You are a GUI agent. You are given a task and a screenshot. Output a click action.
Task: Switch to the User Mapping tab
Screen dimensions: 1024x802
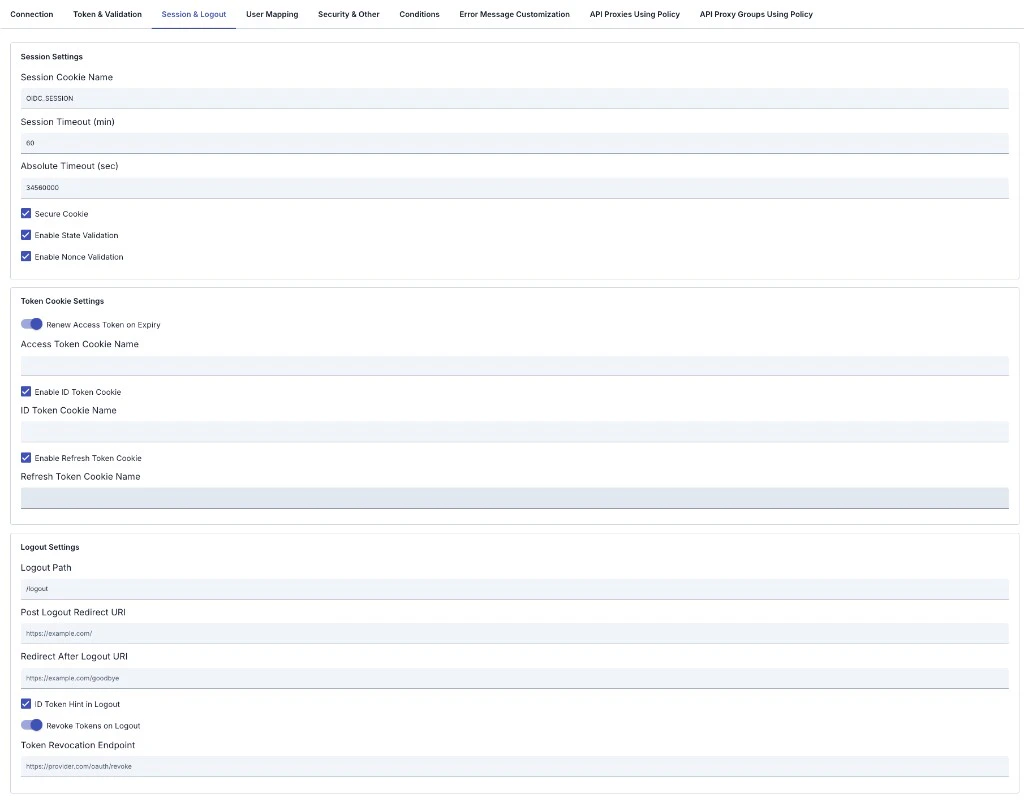pyautogui.click(x=272, y=14)
